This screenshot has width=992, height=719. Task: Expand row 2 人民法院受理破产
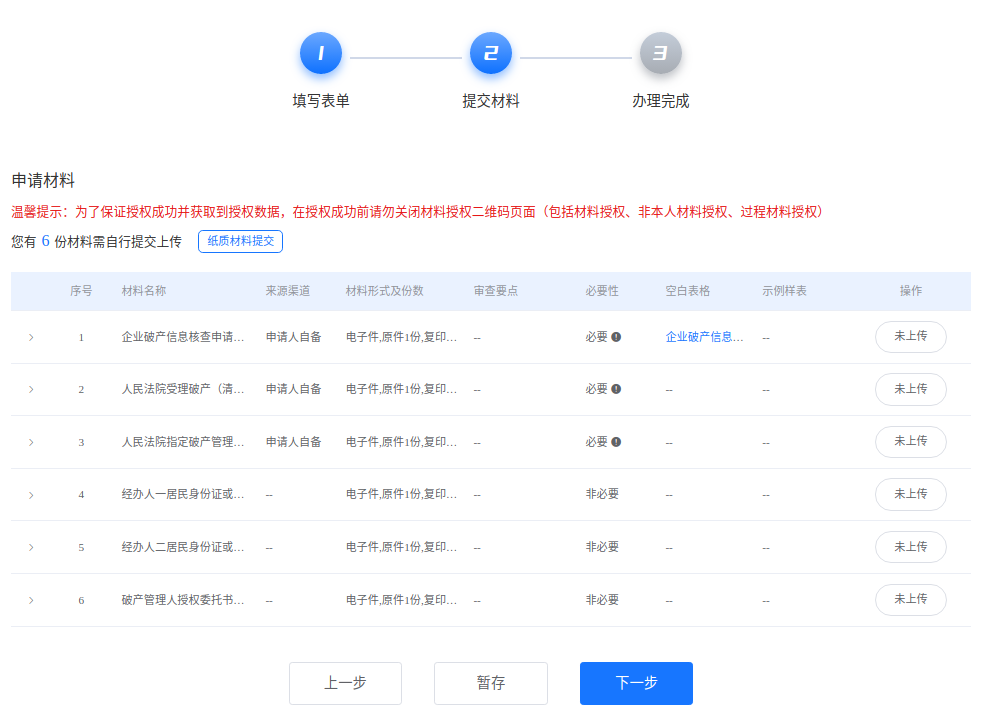coord(31,389)
